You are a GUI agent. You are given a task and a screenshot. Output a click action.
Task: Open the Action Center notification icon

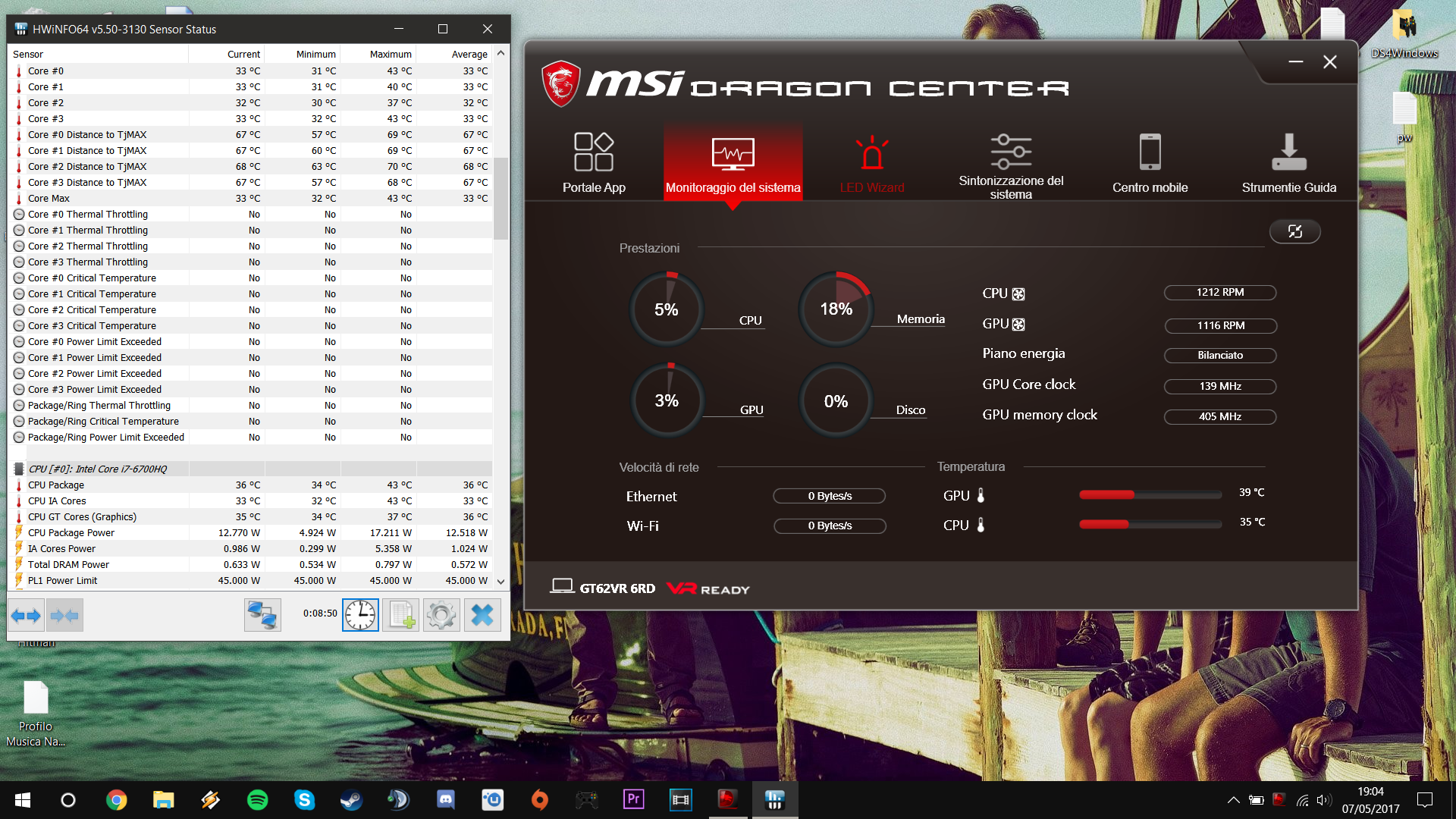[x=1425, y=800]
